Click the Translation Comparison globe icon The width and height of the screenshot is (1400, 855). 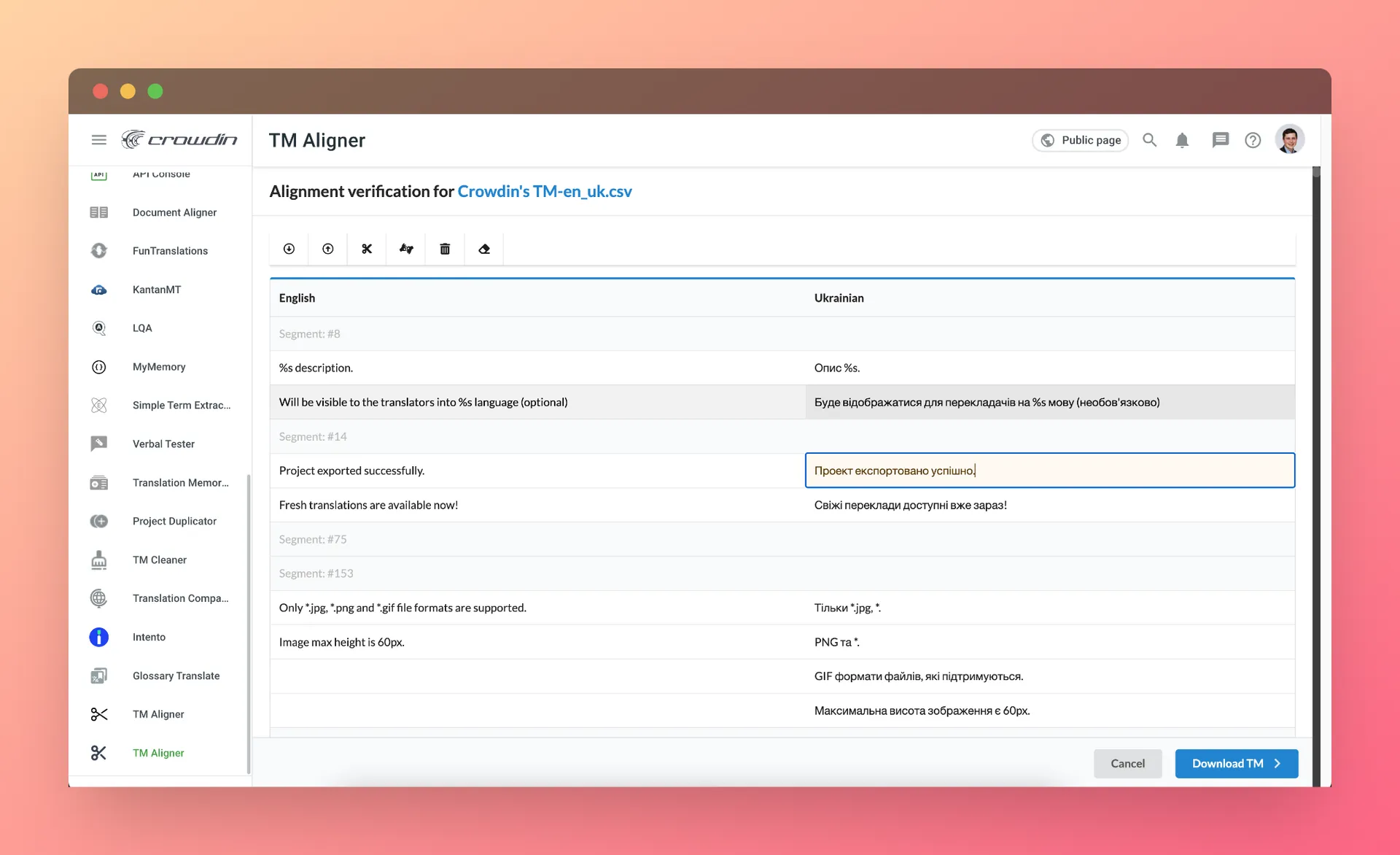click(x=99, y=598)
